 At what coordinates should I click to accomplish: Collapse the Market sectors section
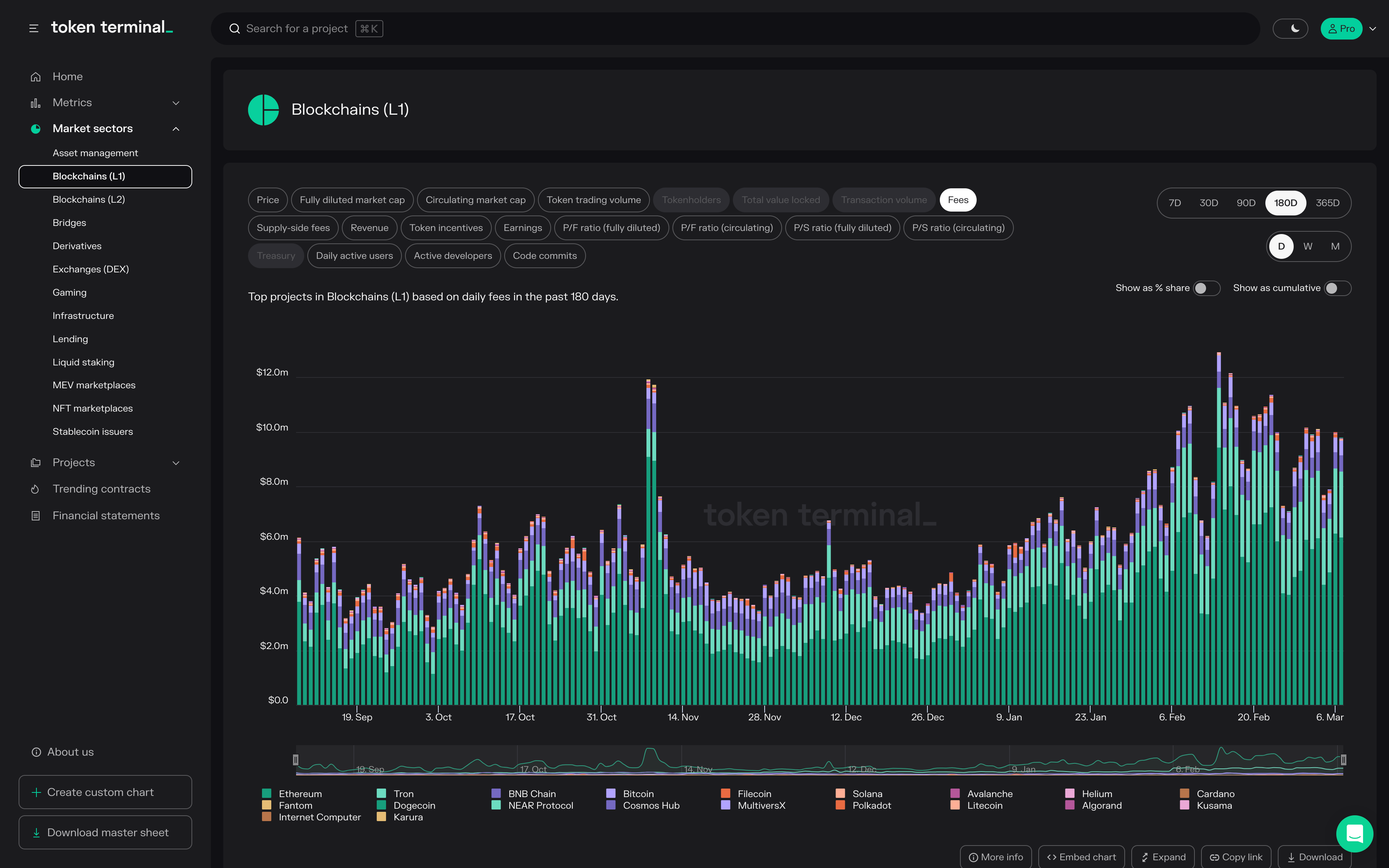pyautogui.click(x=176, y=129)
